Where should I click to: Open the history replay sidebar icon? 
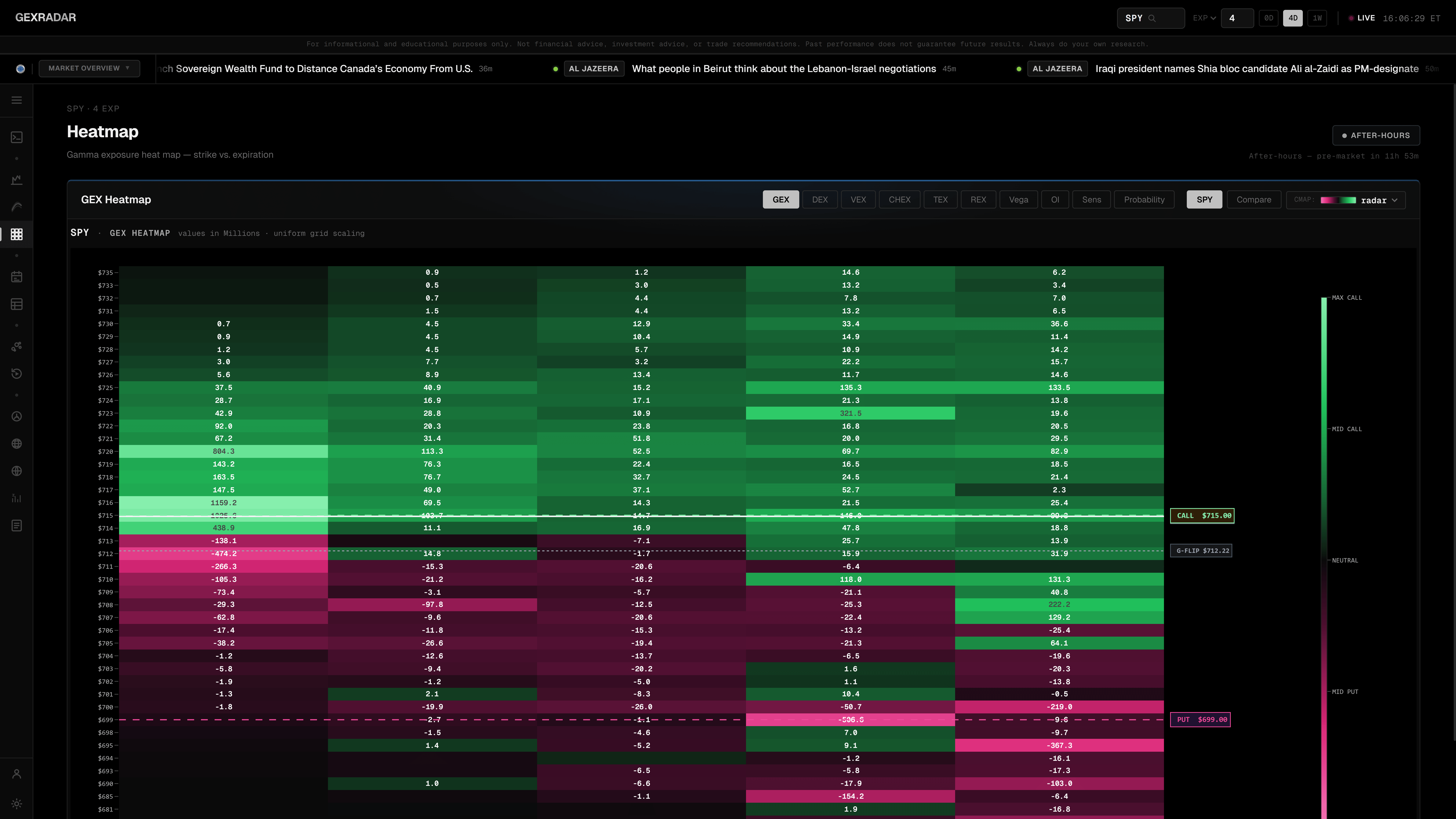point(16,374)
